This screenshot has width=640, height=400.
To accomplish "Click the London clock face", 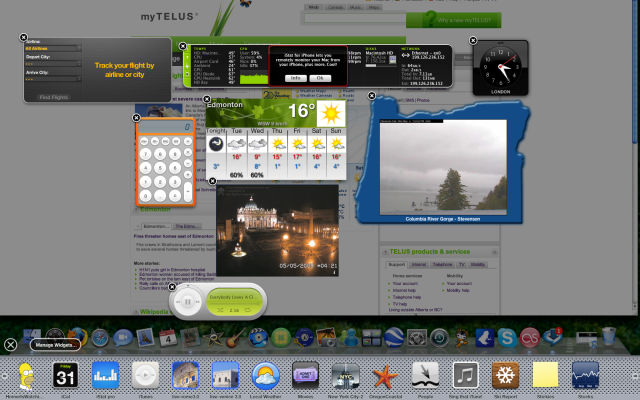I will point(500,67).
